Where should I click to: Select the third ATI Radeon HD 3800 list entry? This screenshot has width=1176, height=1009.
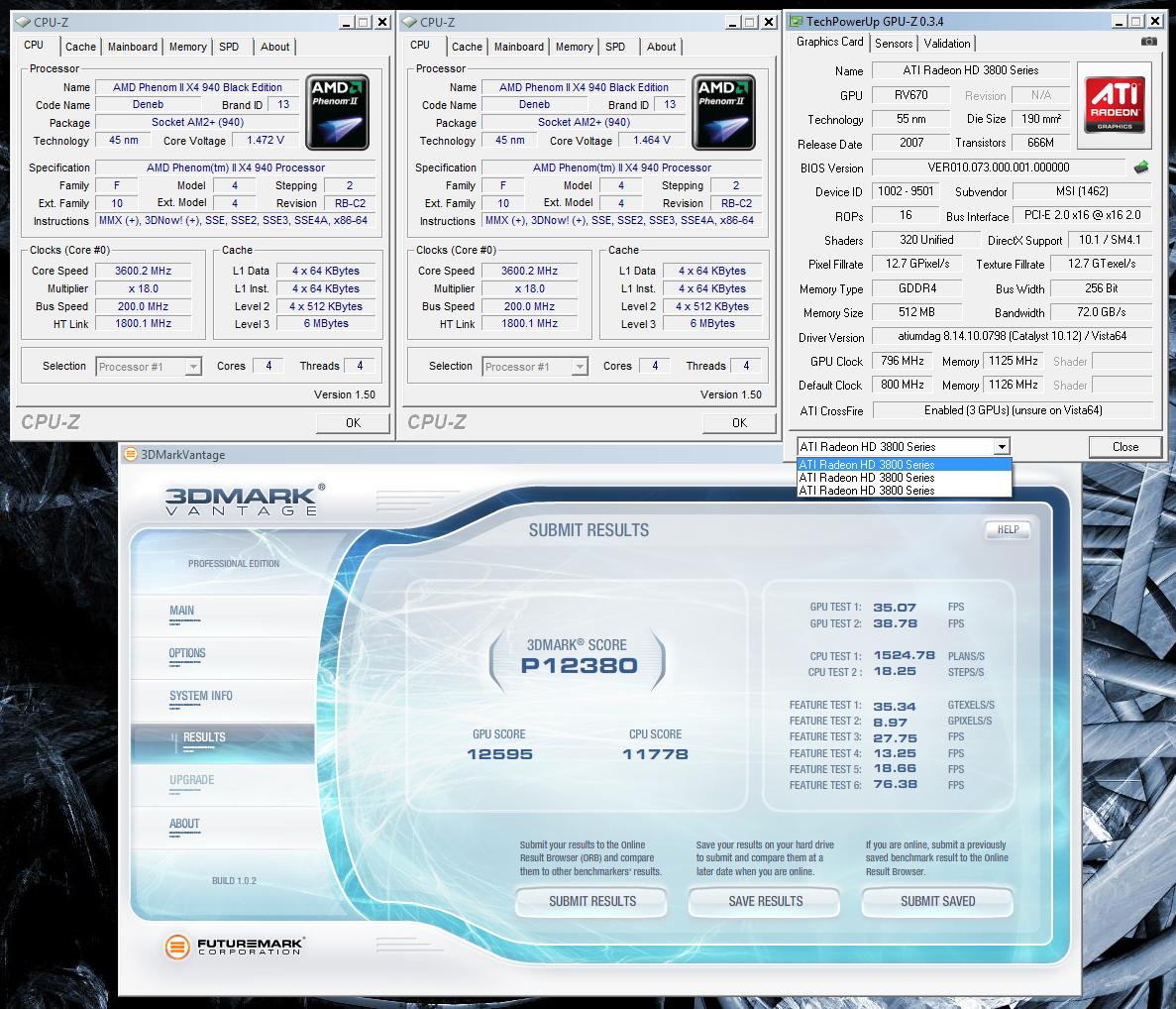pos(867,491)
